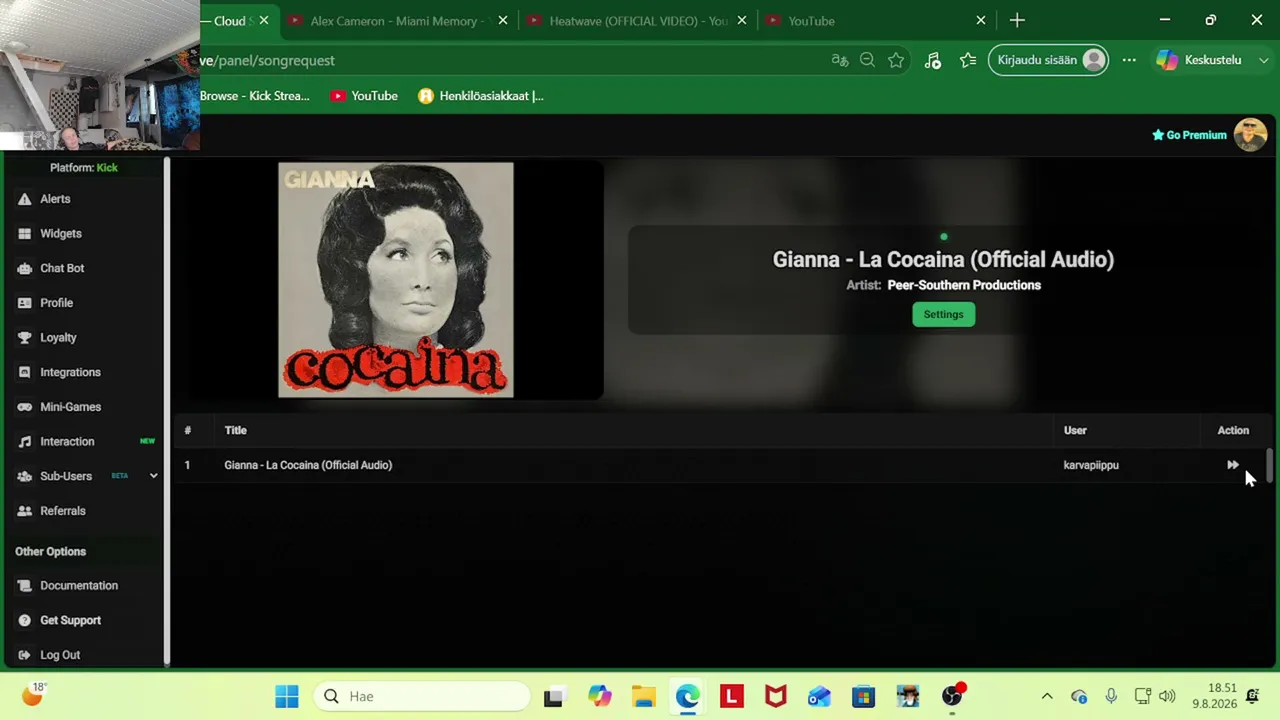Close the YouTube browser tab
The width and height of the screenshot is (1280, 720).
point(981,21)
